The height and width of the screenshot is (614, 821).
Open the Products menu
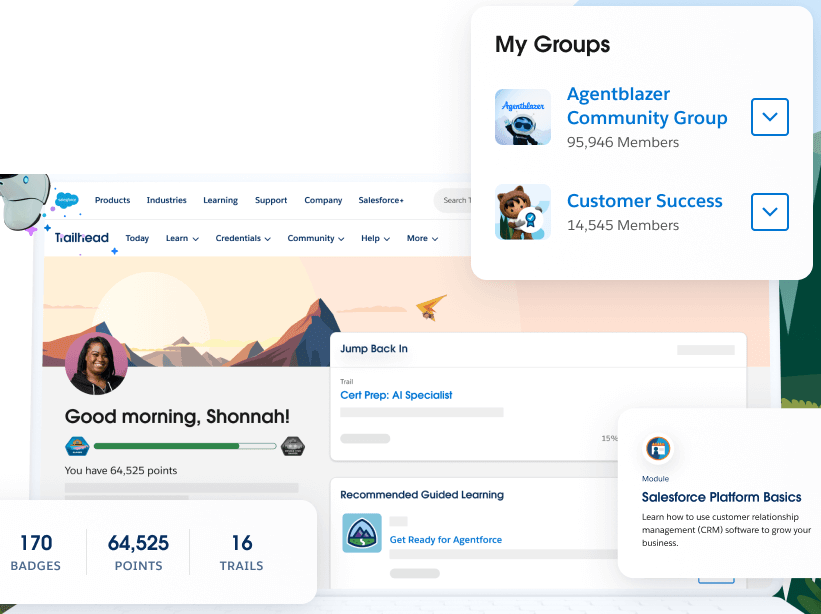pos(113,200)
